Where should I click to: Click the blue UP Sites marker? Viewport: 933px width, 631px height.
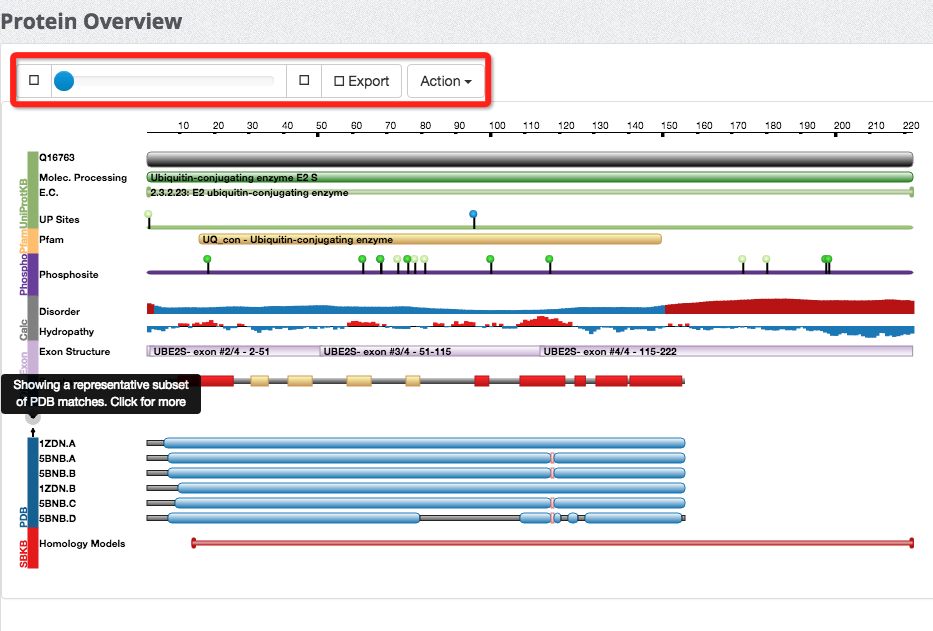point(473,214)
